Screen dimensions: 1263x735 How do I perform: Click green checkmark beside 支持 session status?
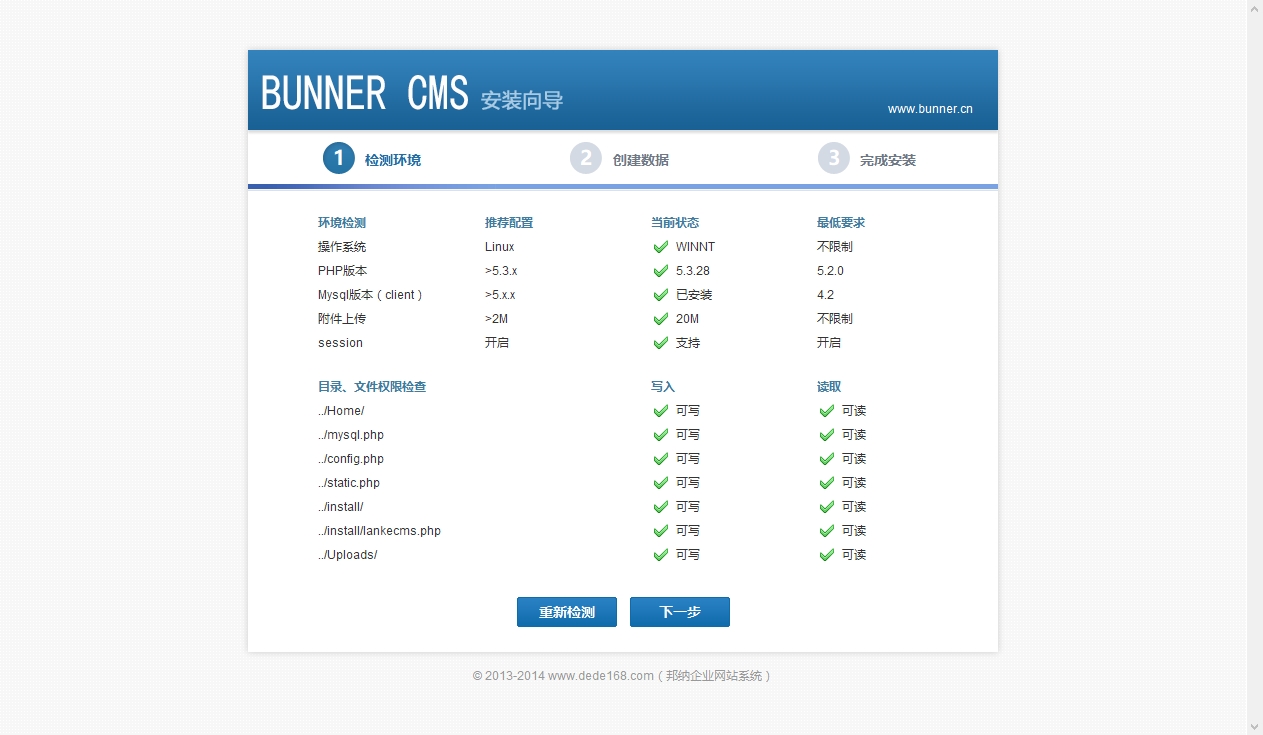660,343
